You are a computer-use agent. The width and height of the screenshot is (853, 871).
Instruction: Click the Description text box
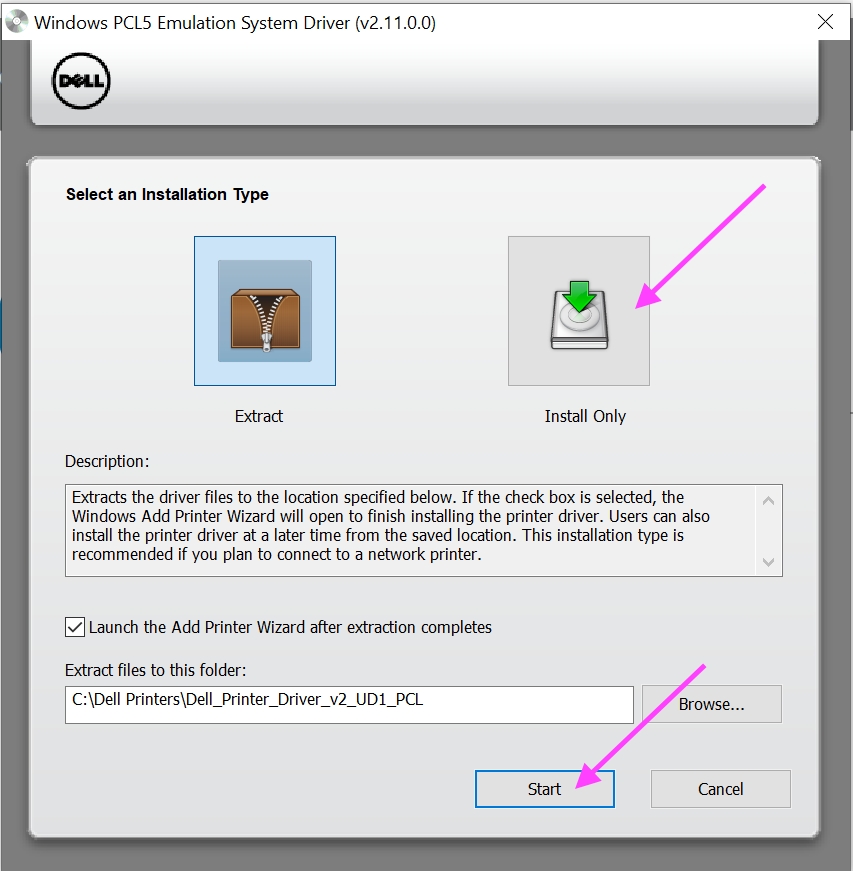tap(424, 530)
